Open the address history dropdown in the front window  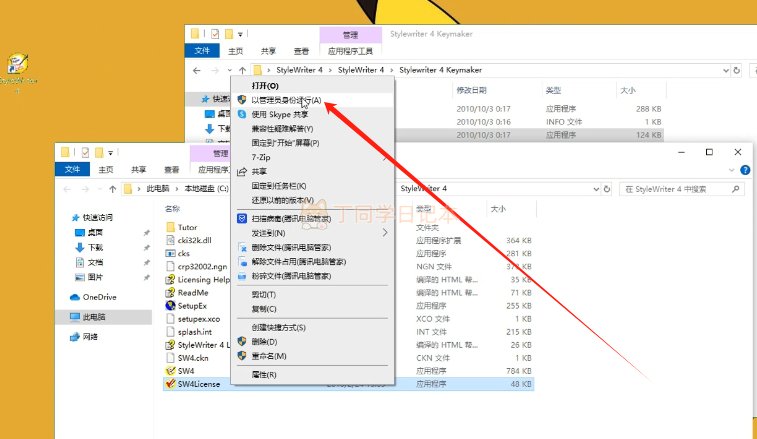(596, 189)
